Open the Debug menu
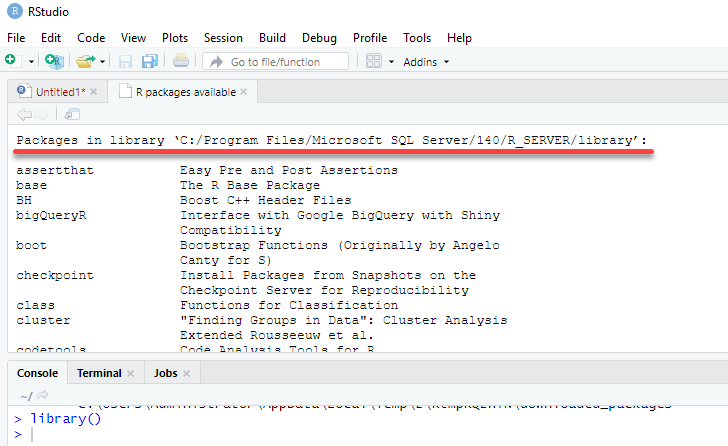This screenshot has height=446, width=728. (319, 38)
